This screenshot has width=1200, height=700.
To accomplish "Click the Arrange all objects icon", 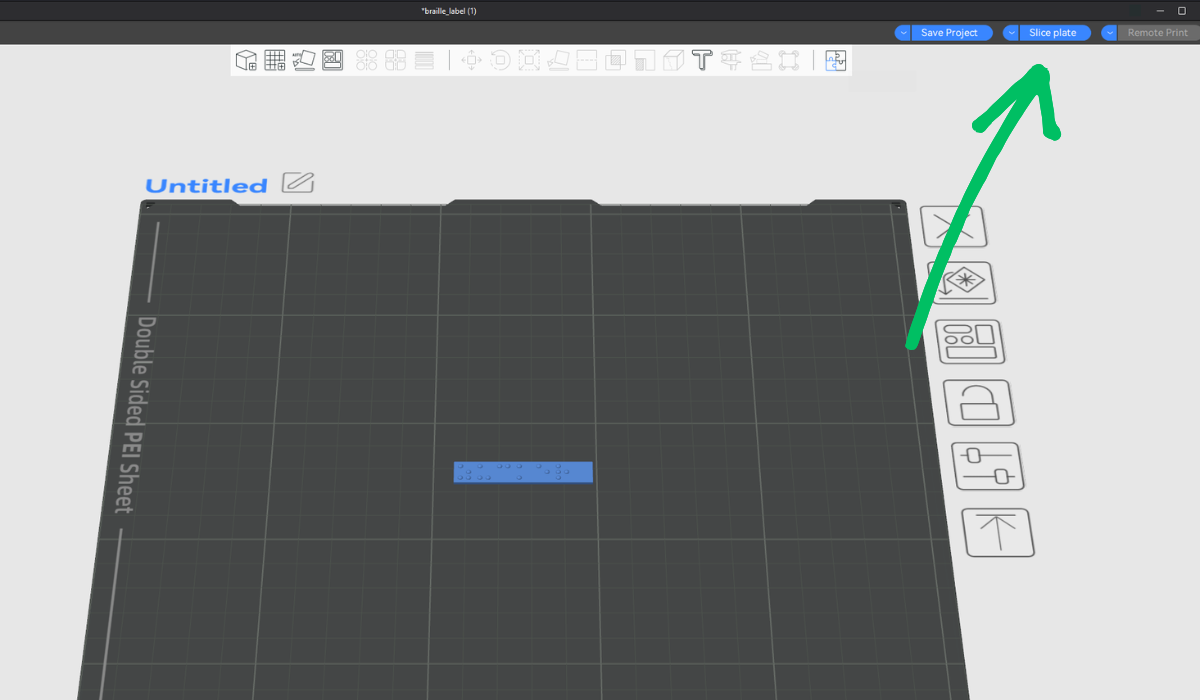I will point(333,60).
